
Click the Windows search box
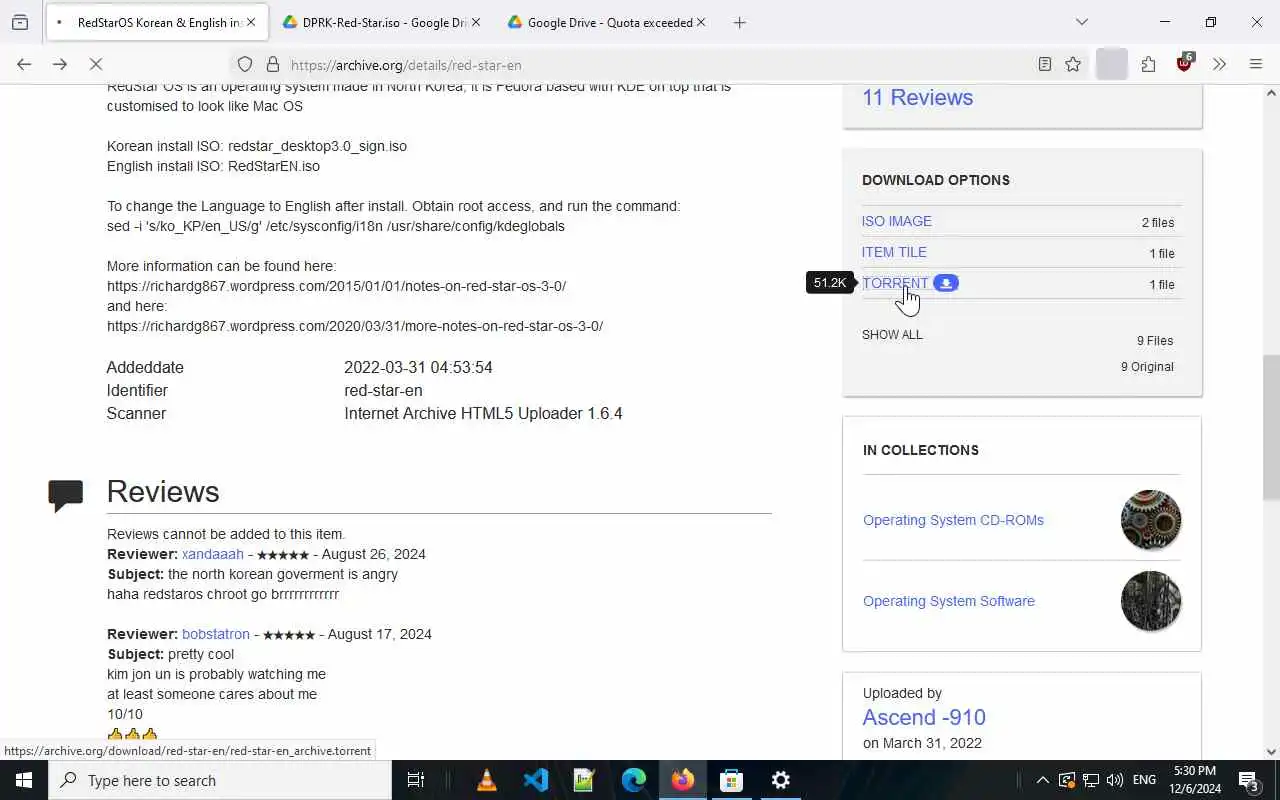click(220, 780)
